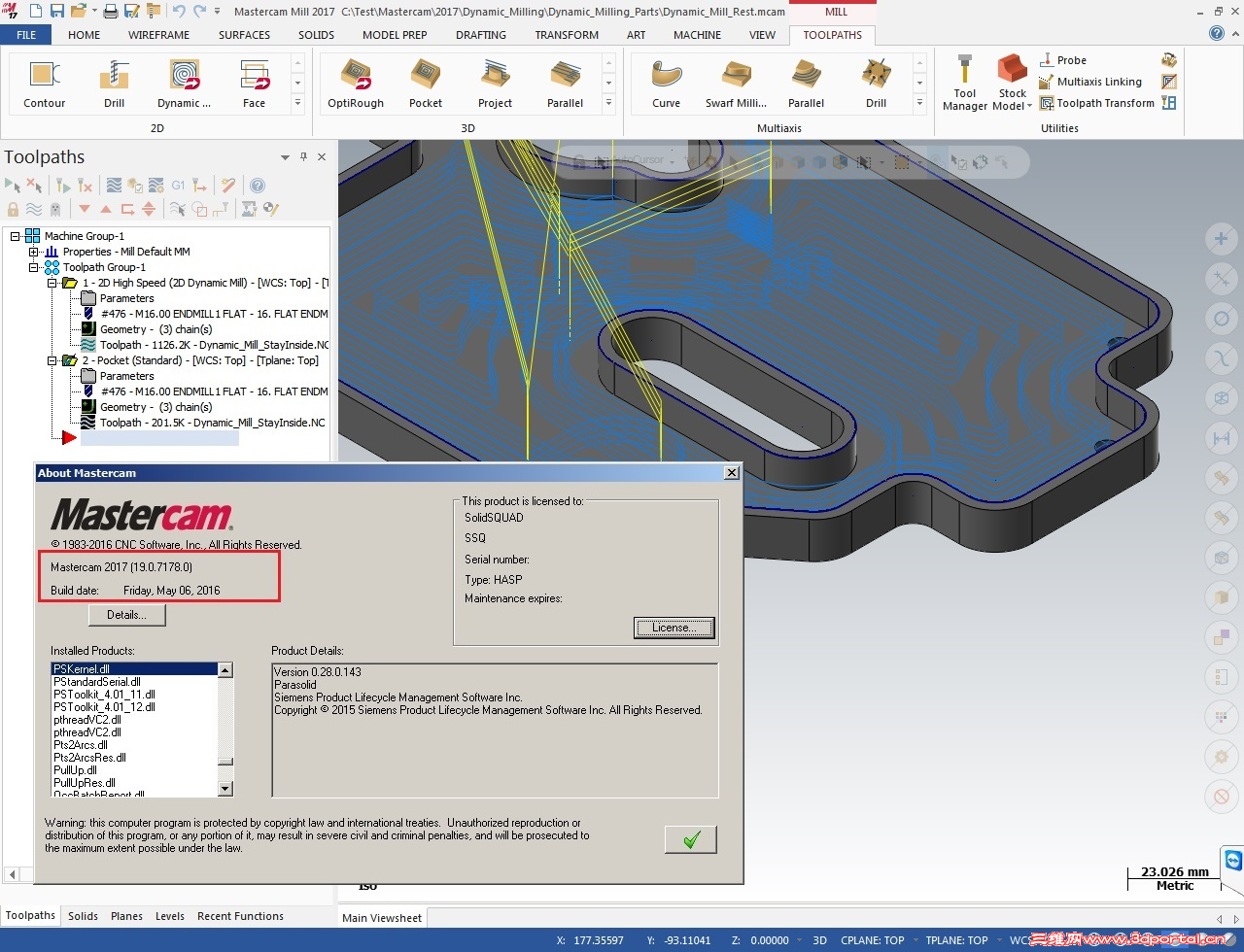Expand the 2D toolpath gallery

[297, 103]
